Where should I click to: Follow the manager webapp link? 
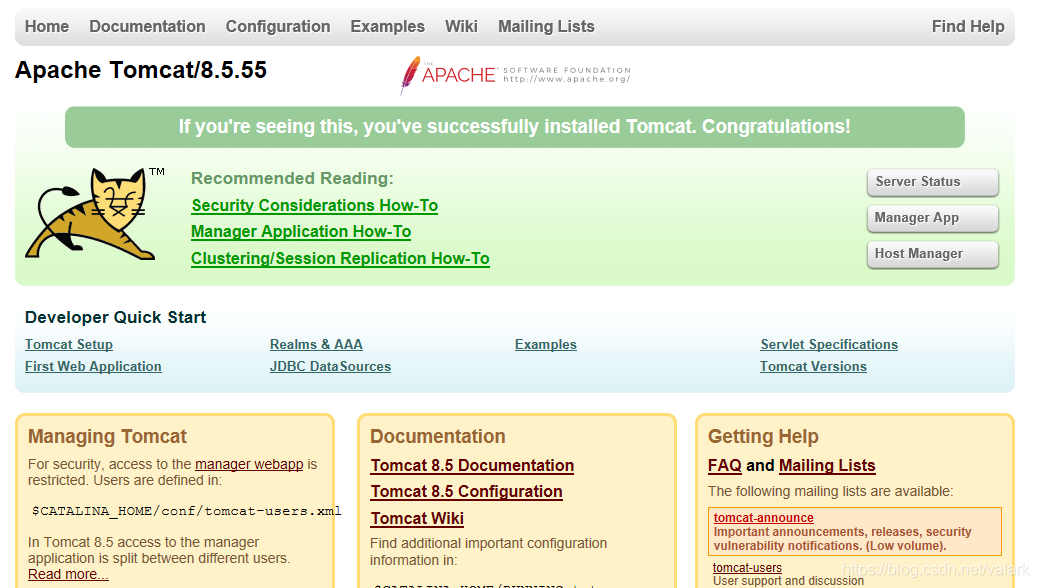tap(249, 464)
